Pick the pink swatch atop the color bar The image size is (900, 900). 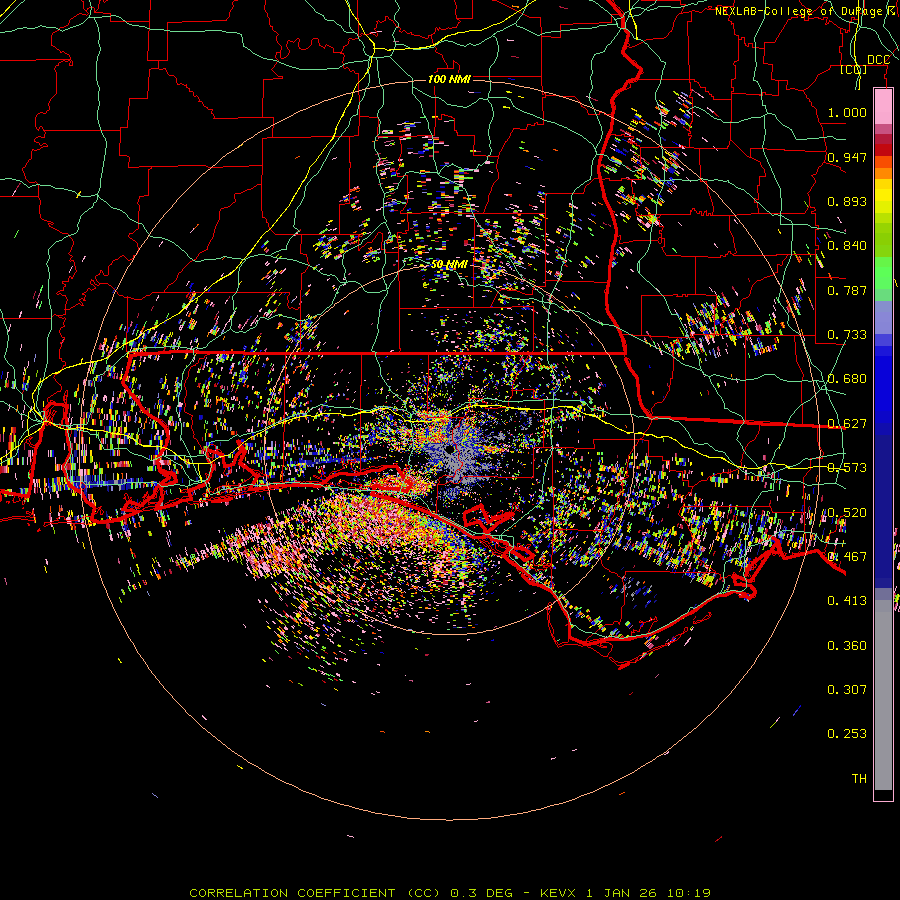(883, 107)
